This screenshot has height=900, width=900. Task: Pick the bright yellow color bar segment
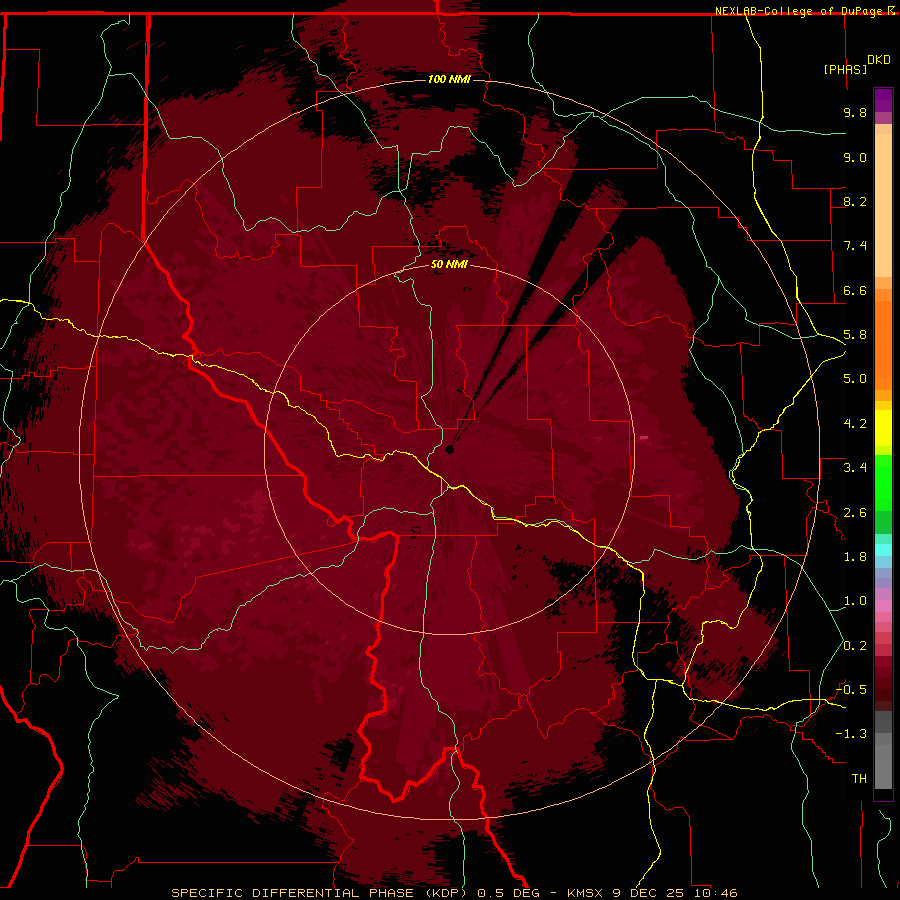click(x=883, y=428)
